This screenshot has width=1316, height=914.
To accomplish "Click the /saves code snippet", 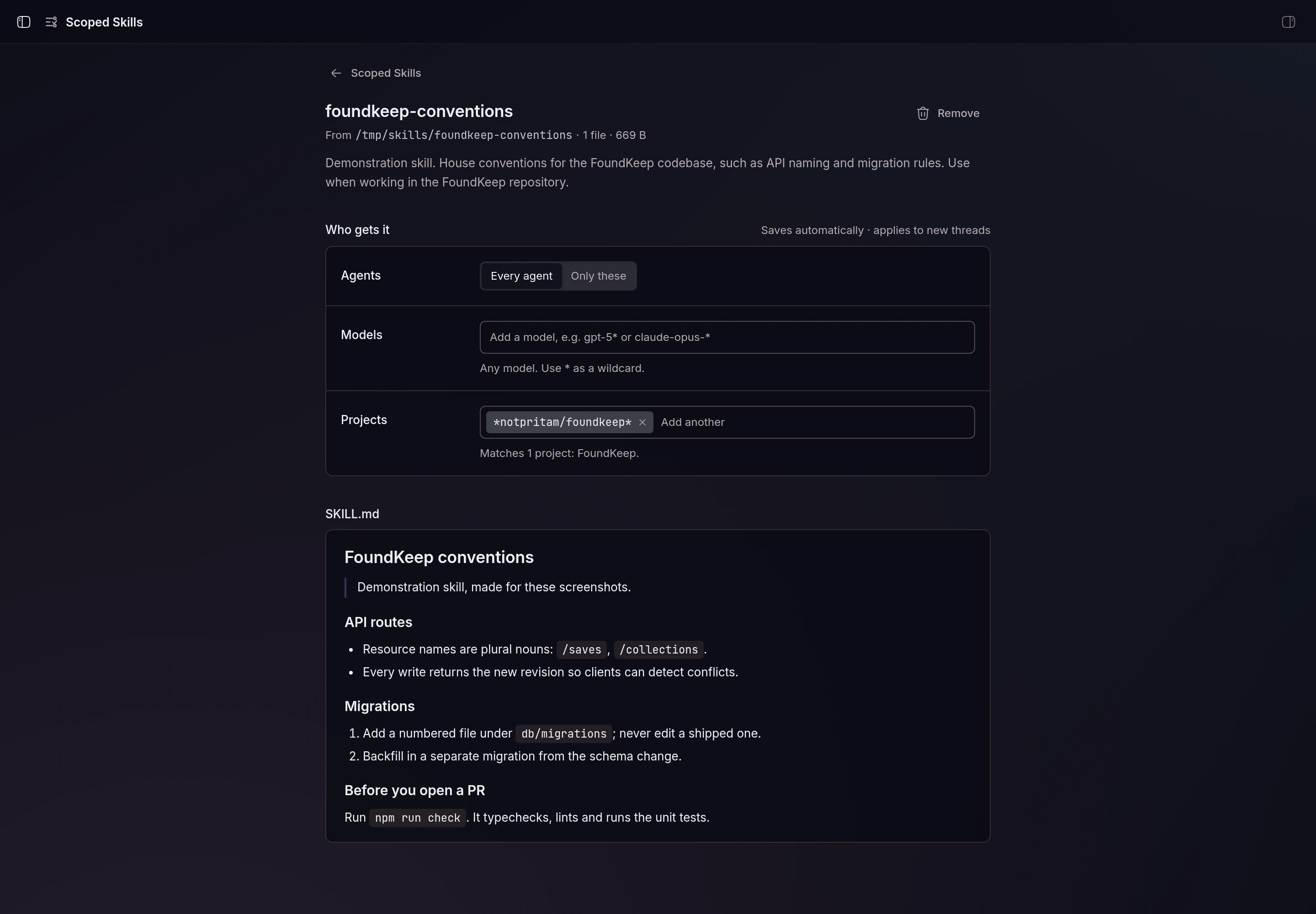I will [581, 649].
